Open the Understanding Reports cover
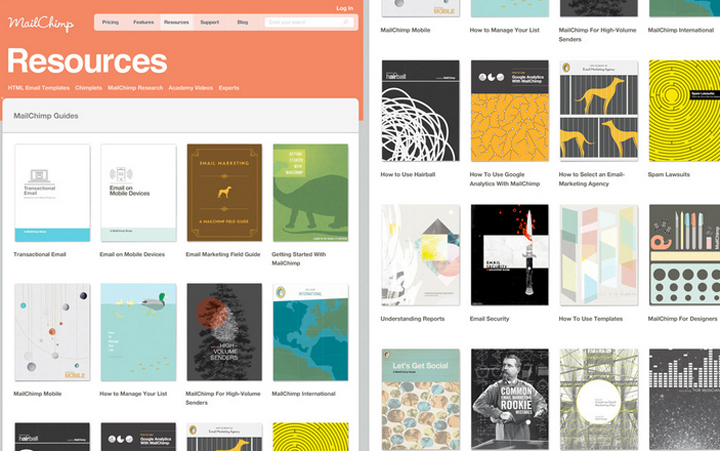The height and width of the screenshot is (451, 720). [420, 255]
